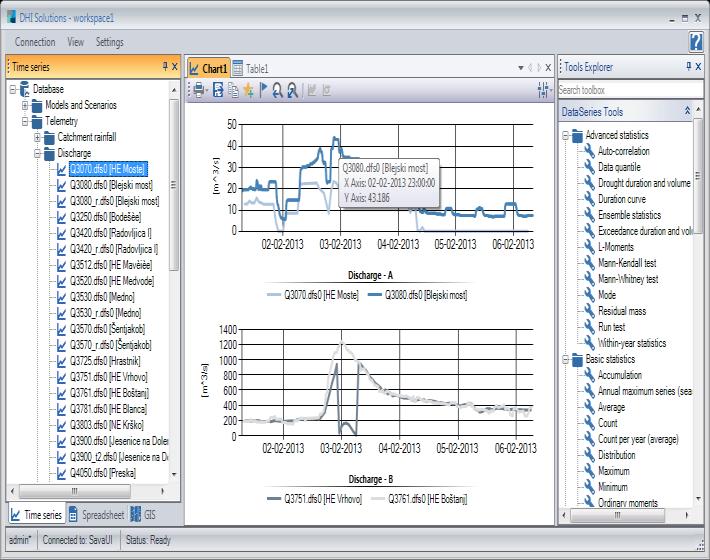Click the Tools Explorer horizontal scrollbar thumb
Screen dimensions: 710x560
(x=617, y=515)
